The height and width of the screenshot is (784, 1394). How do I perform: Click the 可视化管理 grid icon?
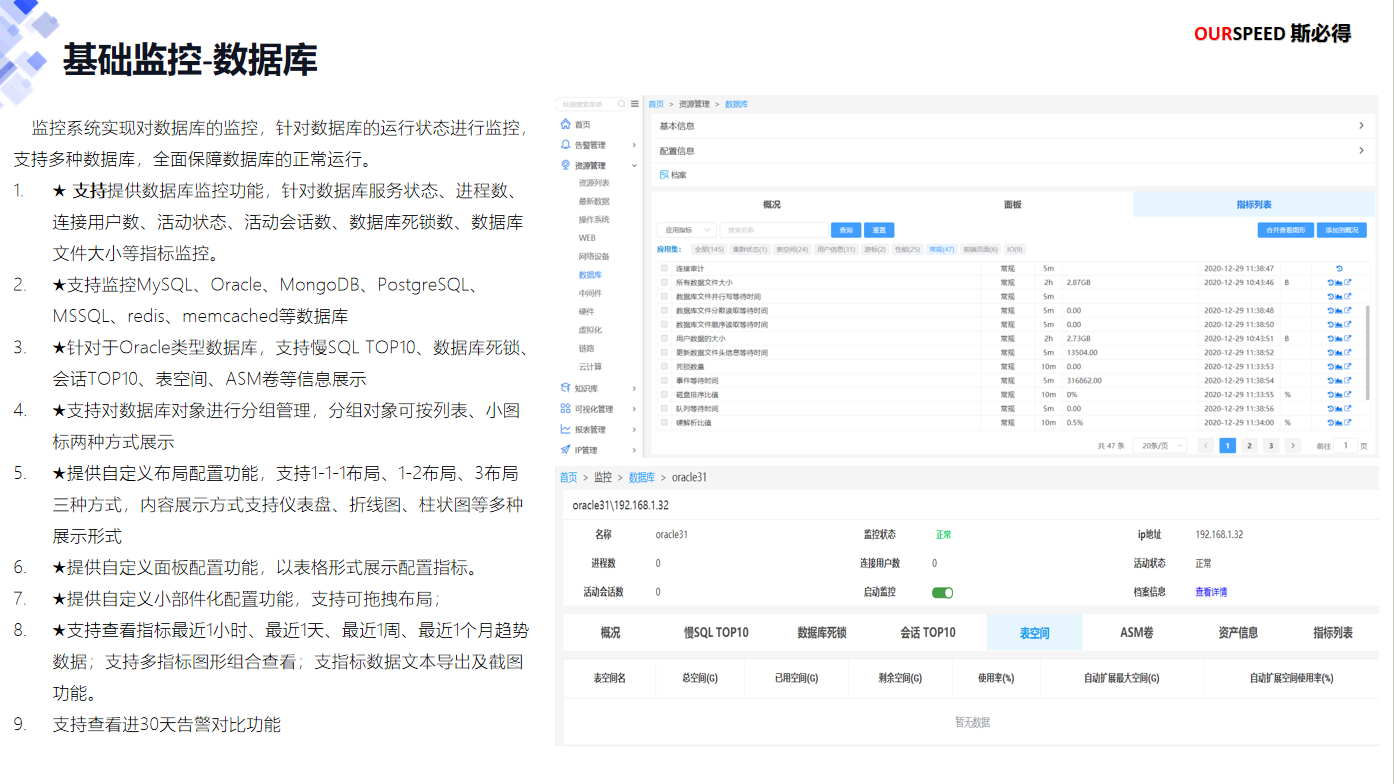[566, 409]
